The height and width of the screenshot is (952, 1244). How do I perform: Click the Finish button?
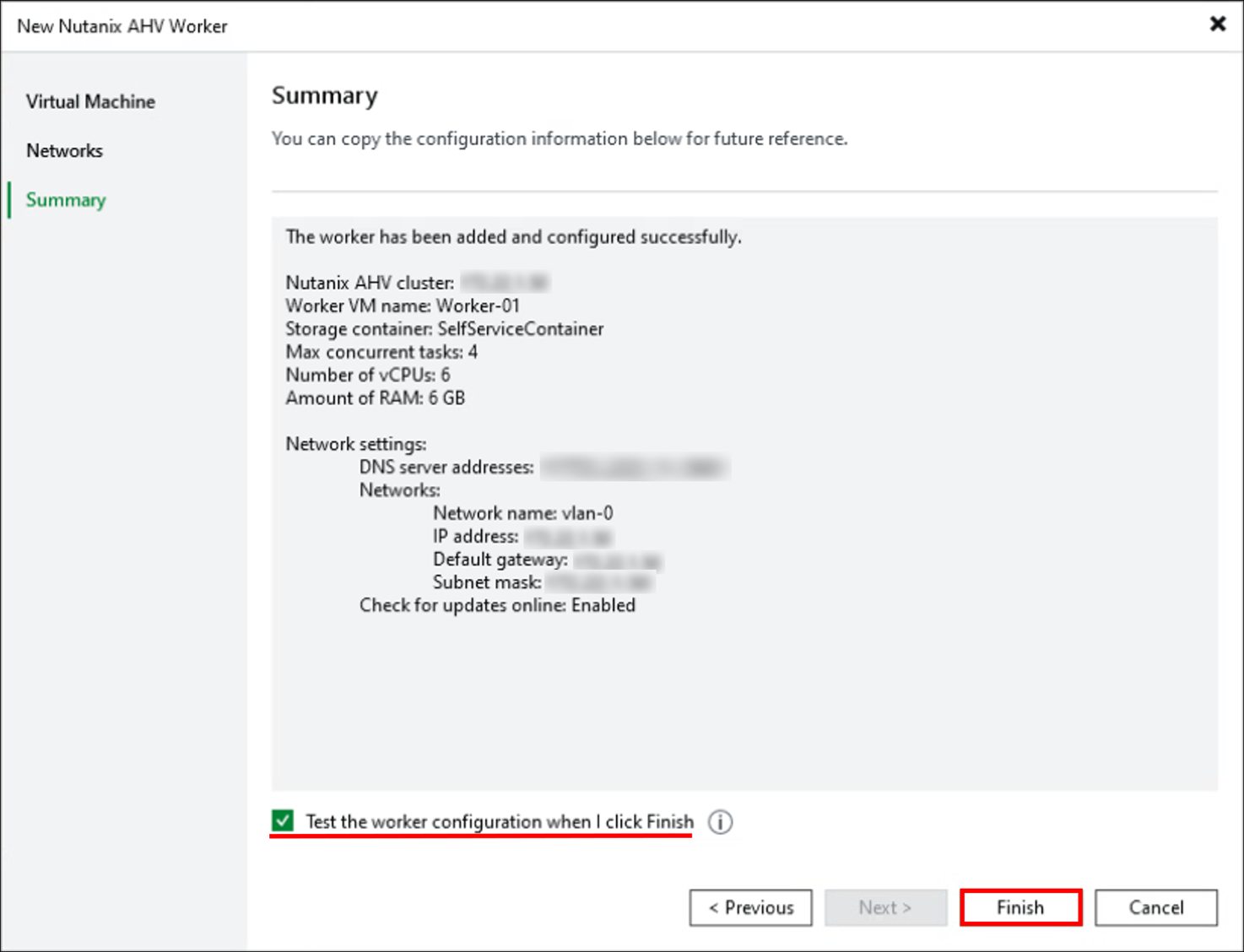(x=1020, y=907)
